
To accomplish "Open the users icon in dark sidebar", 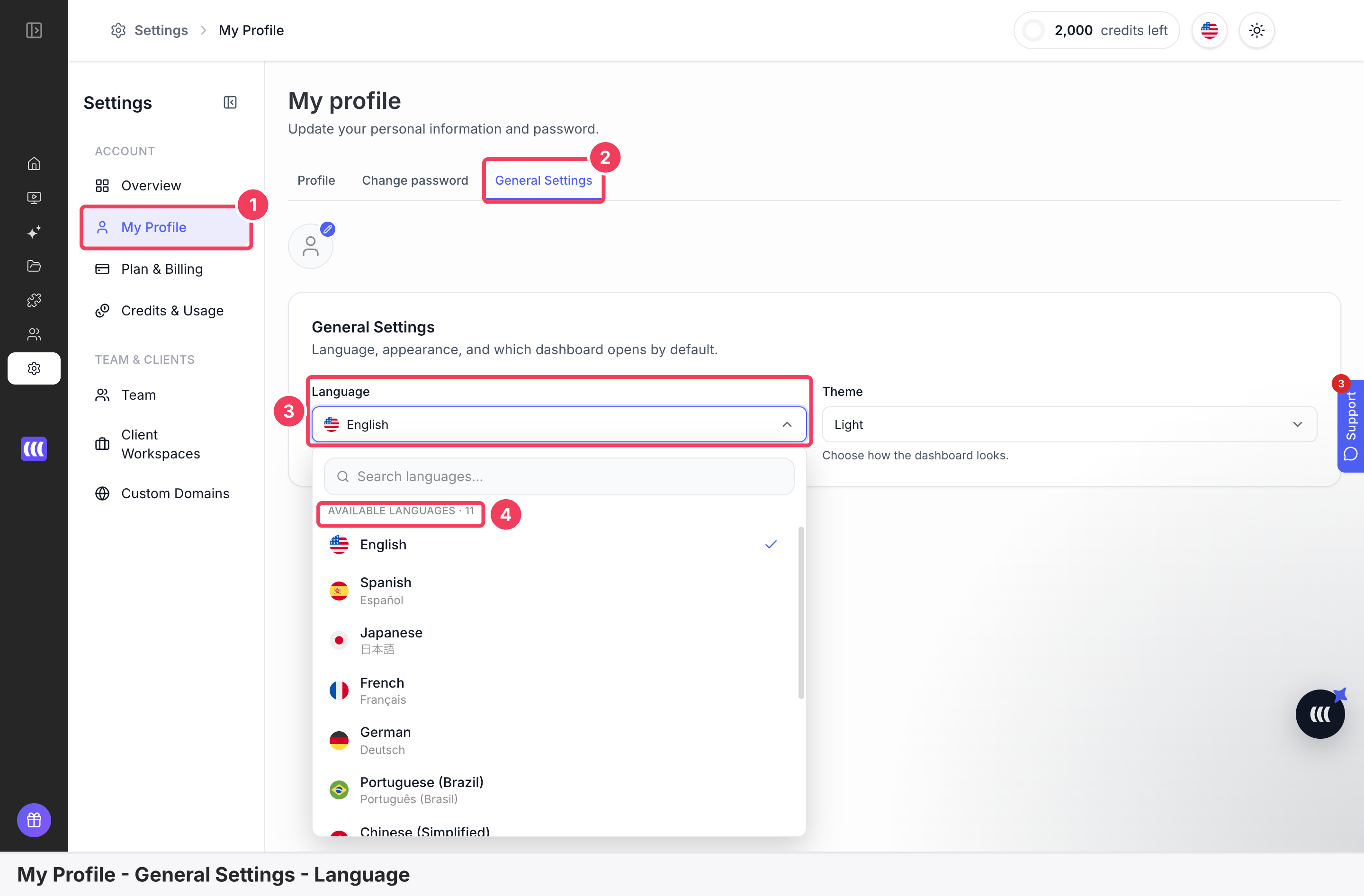I will [x=34, y=334].
